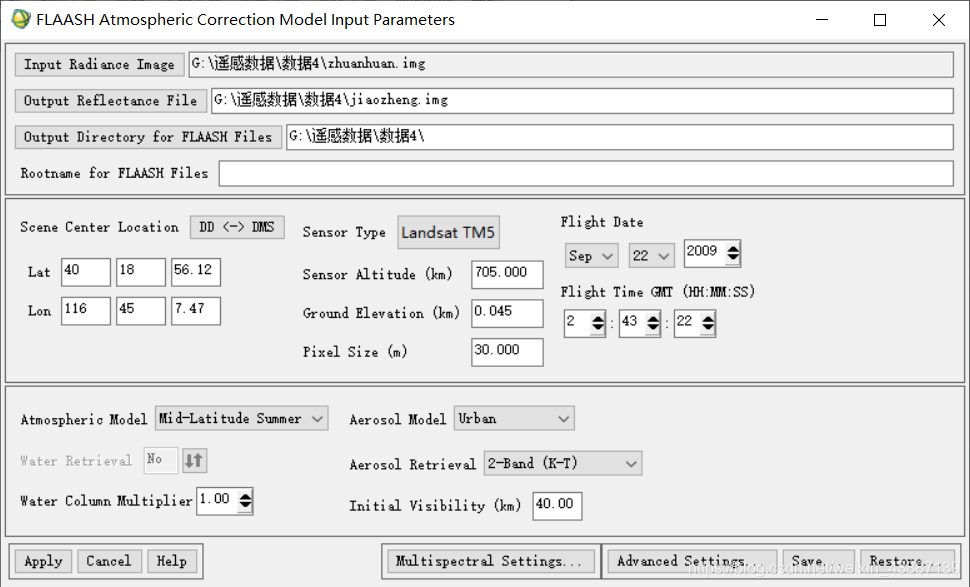The image size is (970, 587).
Task: Click the Sensor Altitude field showing 705.000
Action: tap(507, 275)
